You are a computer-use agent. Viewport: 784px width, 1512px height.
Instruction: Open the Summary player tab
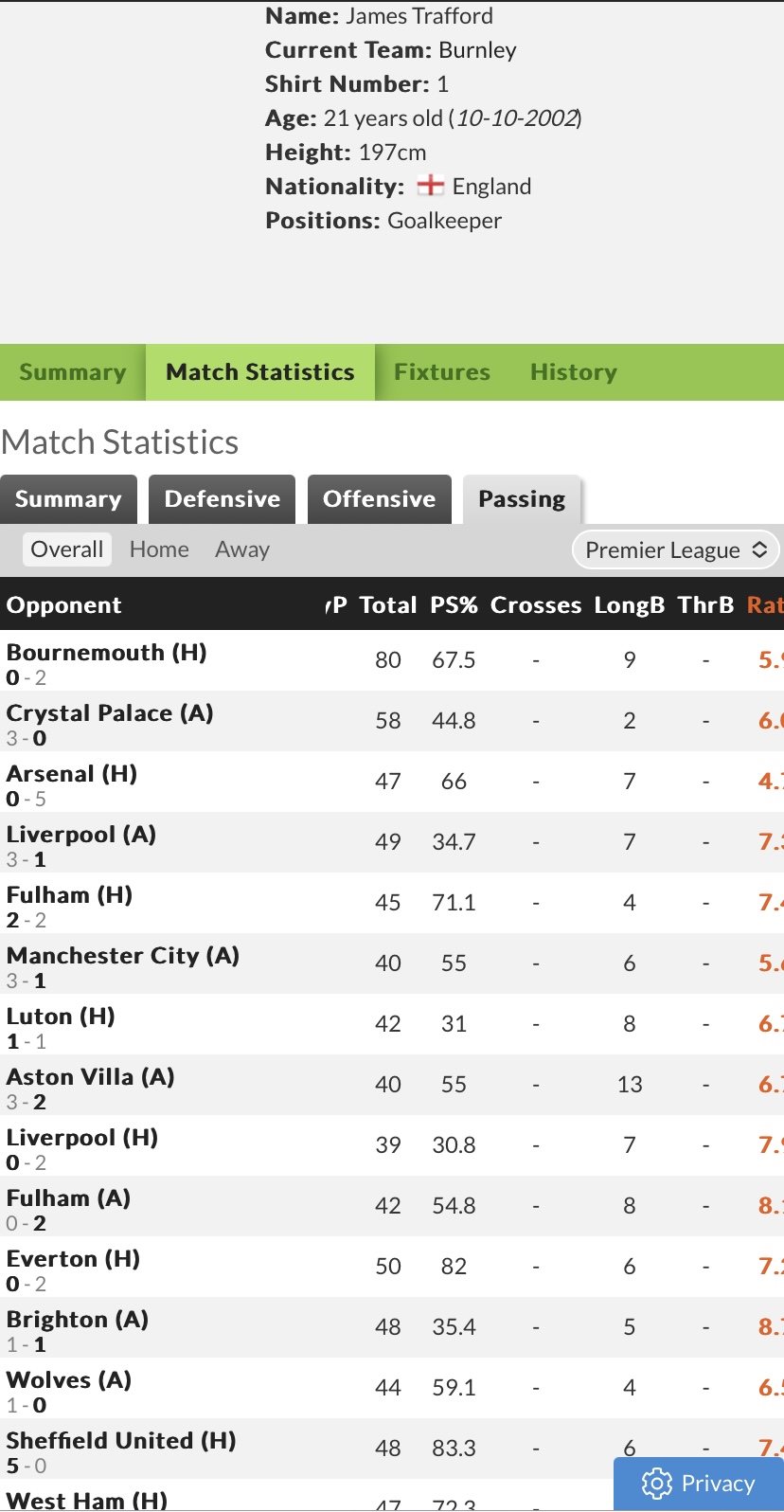73,372
